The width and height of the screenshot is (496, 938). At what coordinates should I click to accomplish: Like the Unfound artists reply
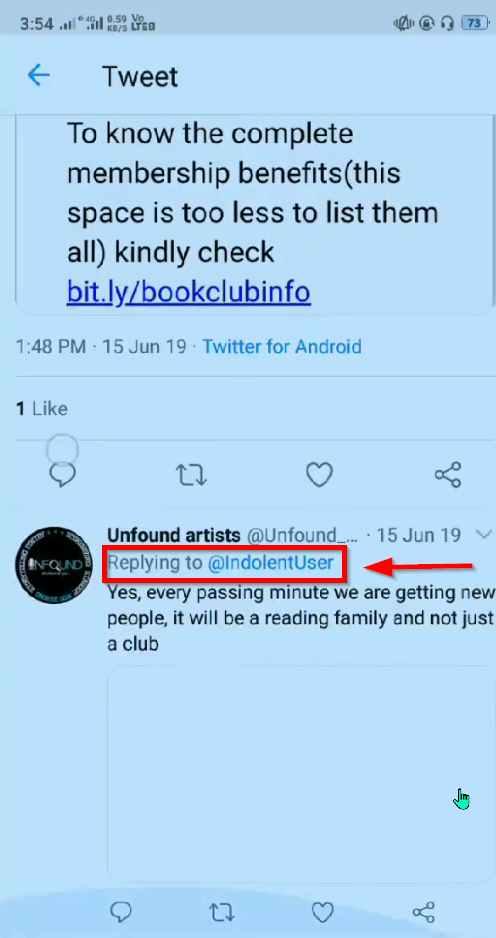(x=322, y=912)
